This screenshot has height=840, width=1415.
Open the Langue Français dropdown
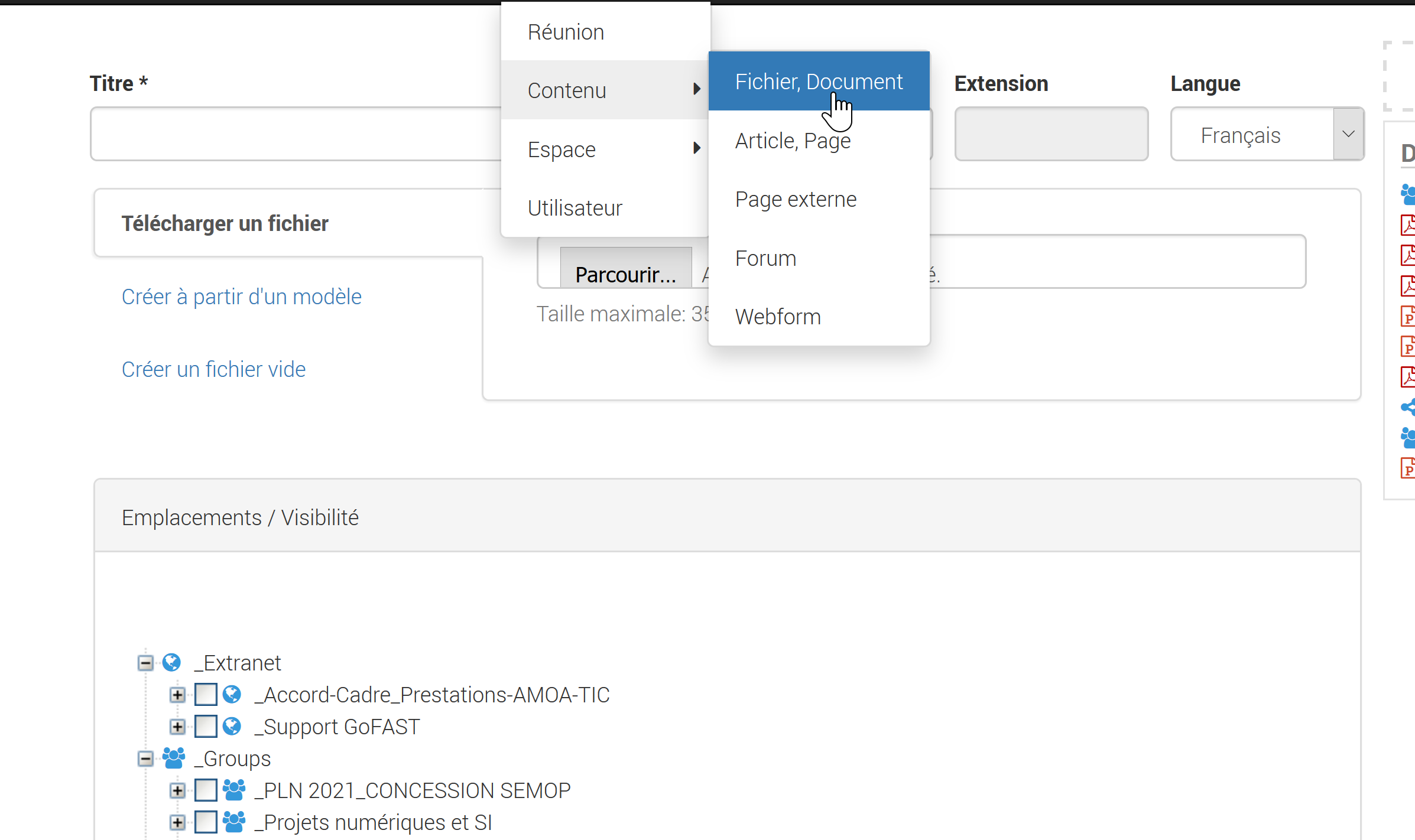(1267, 135)
